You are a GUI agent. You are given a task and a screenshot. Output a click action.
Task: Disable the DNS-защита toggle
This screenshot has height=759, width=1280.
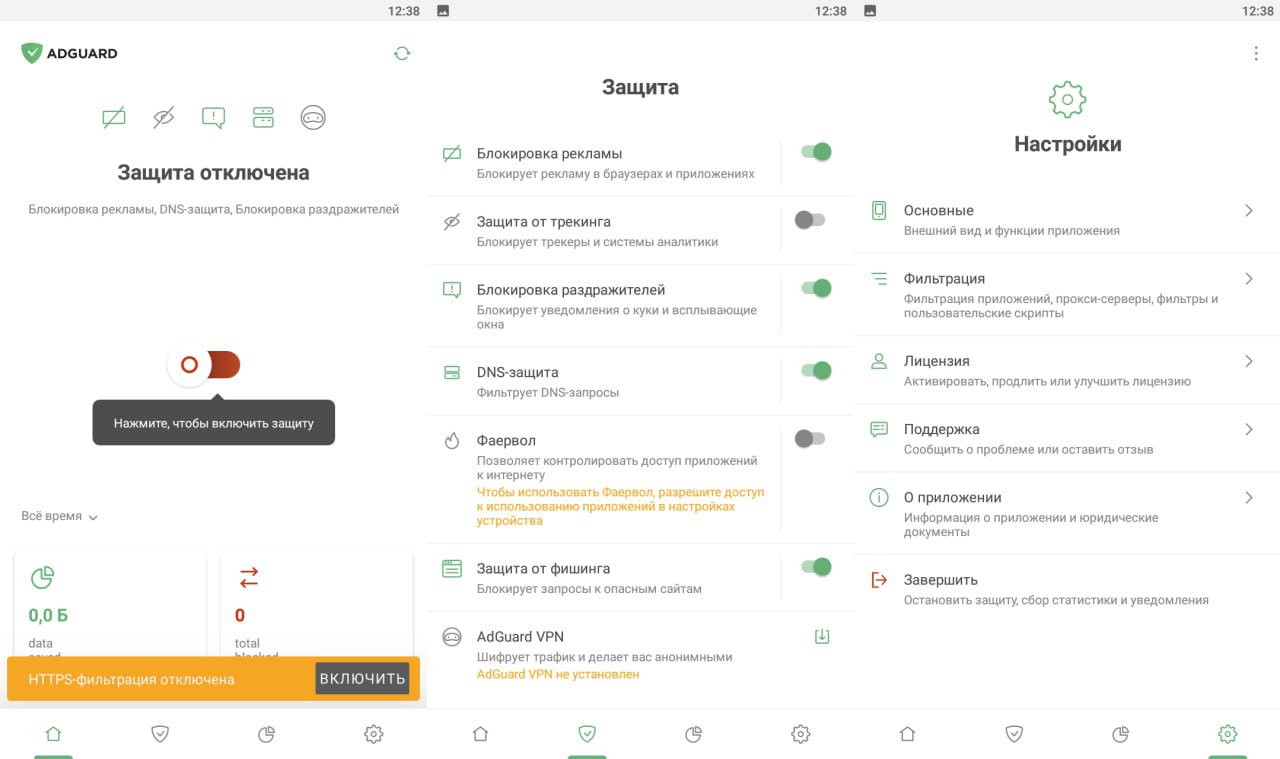click(x=816, y=371)
